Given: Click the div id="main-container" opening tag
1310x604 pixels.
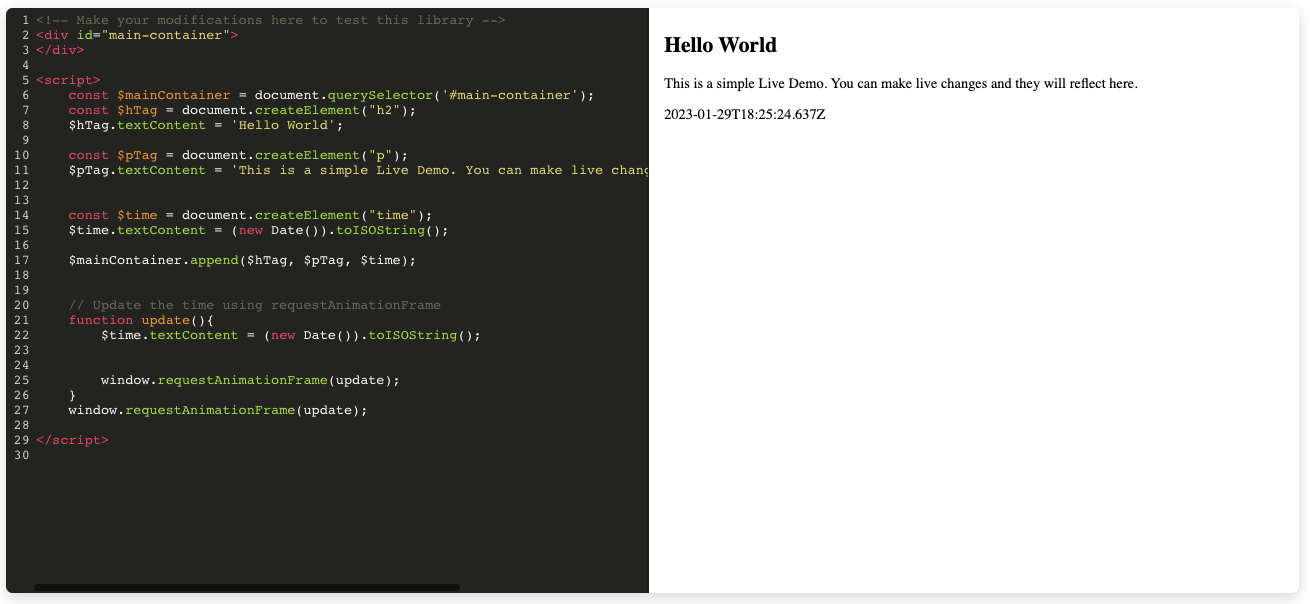Looking at the screenshot, I should coord(137,35).
